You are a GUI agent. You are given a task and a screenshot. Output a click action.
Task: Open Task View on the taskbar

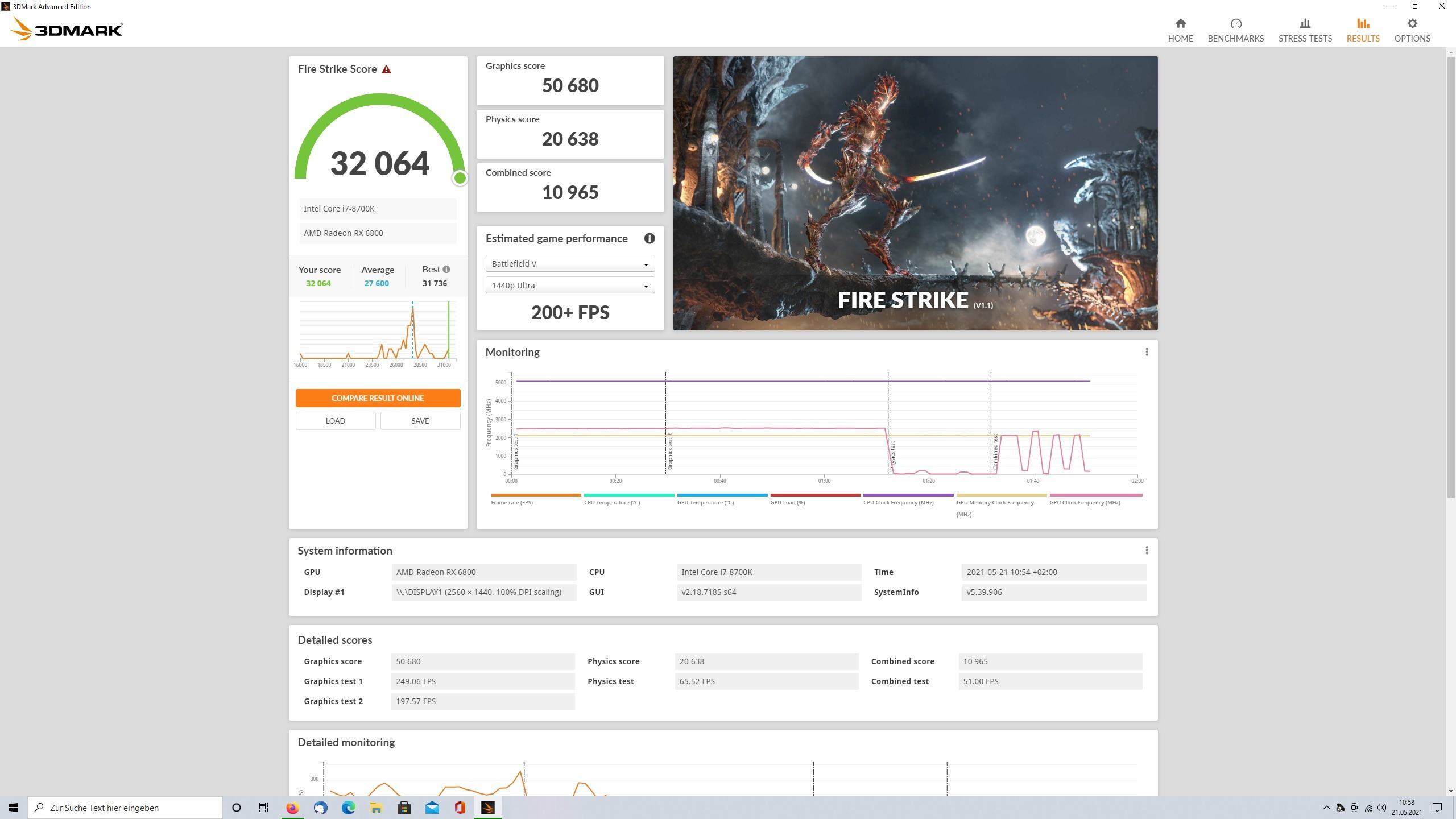264,808
